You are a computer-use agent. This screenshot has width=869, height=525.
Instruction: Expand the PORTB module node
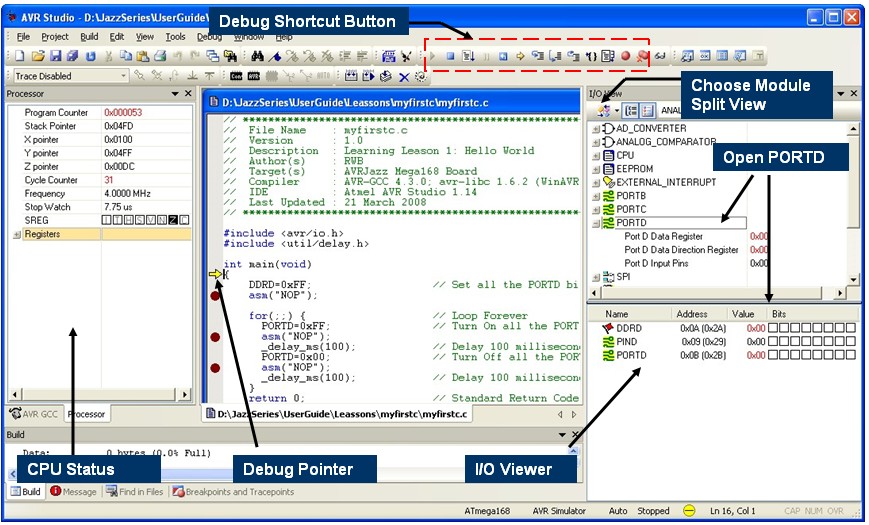point(596,196)
